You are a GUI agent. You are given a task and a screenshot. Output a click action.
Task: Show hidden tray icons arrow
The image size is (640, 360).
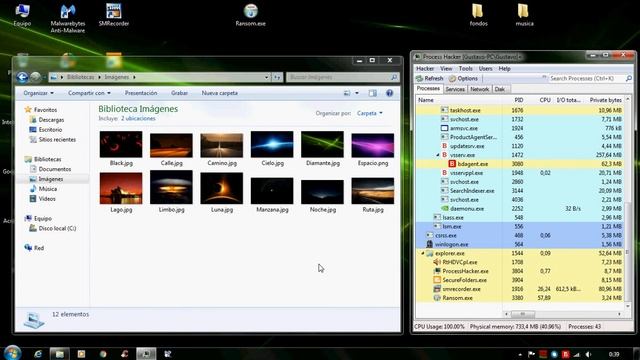pos(520,354)
